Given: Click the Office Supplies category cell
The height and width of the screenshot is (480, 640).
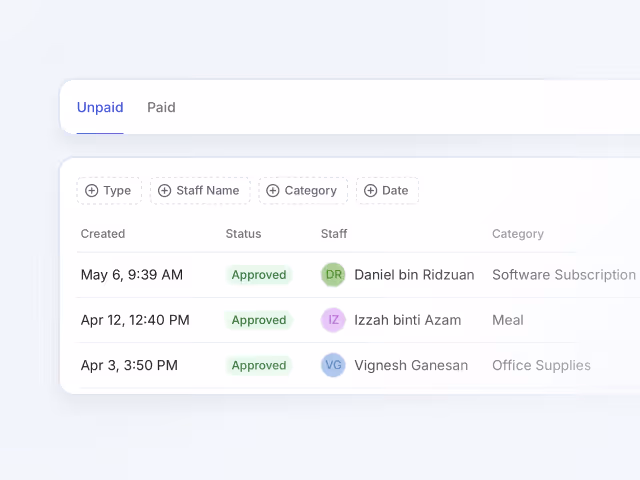Looking at the screenshot, I should (x=541, y=365).
